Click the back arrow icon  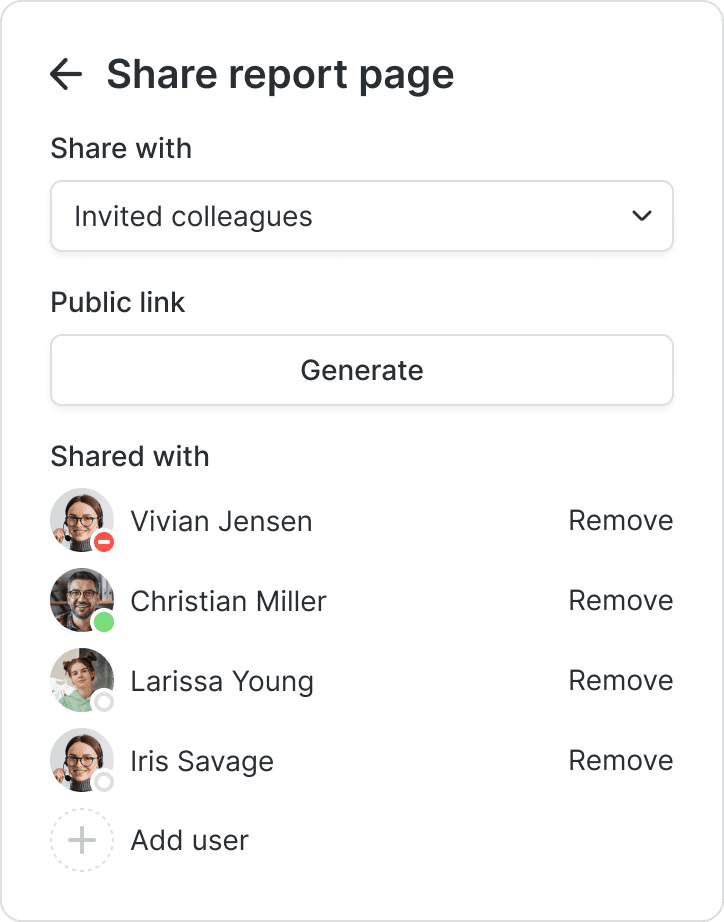66,74
